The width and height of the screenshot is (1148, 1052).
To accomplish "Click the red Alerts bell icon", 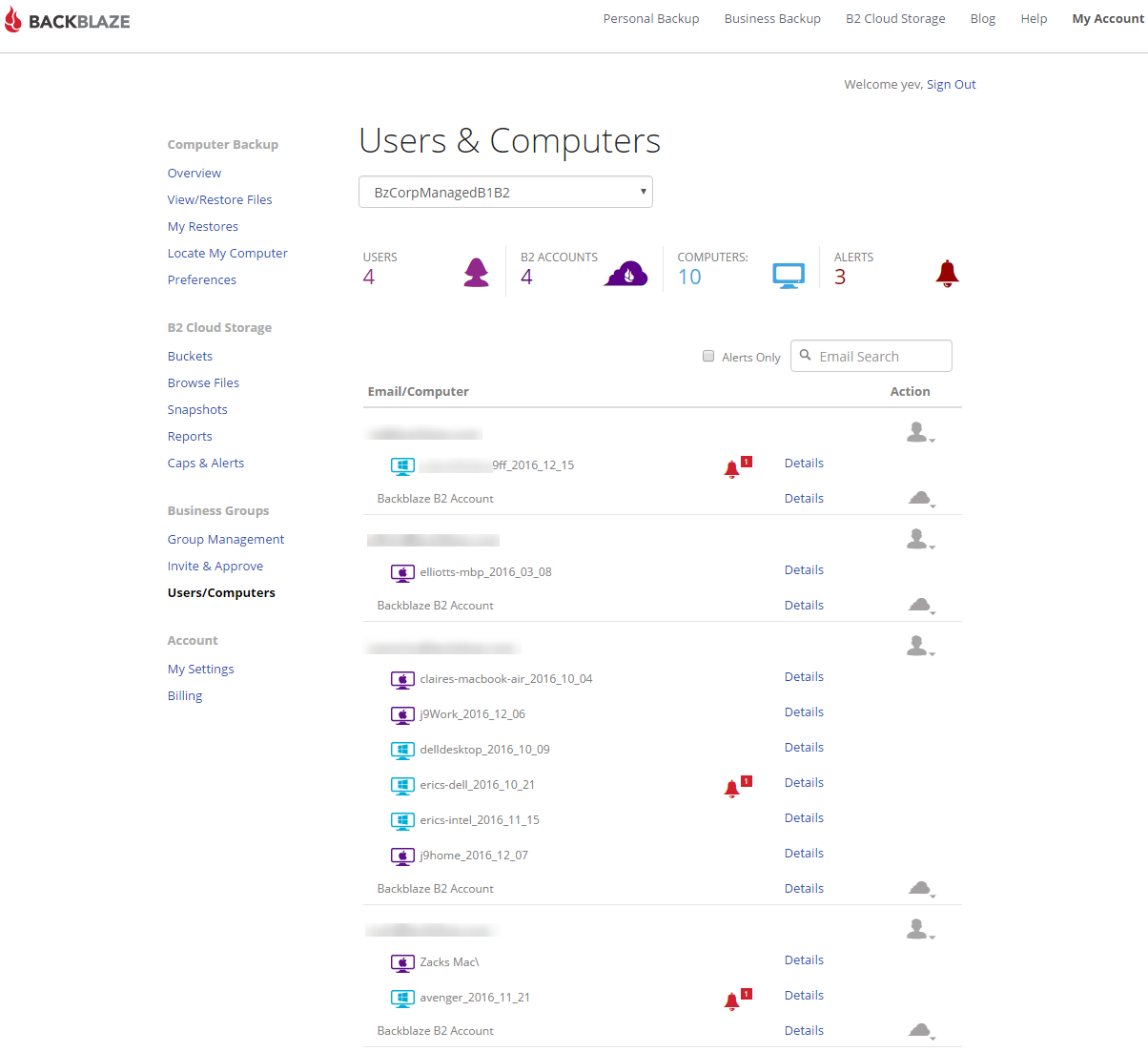I will [x=947, y=273].
